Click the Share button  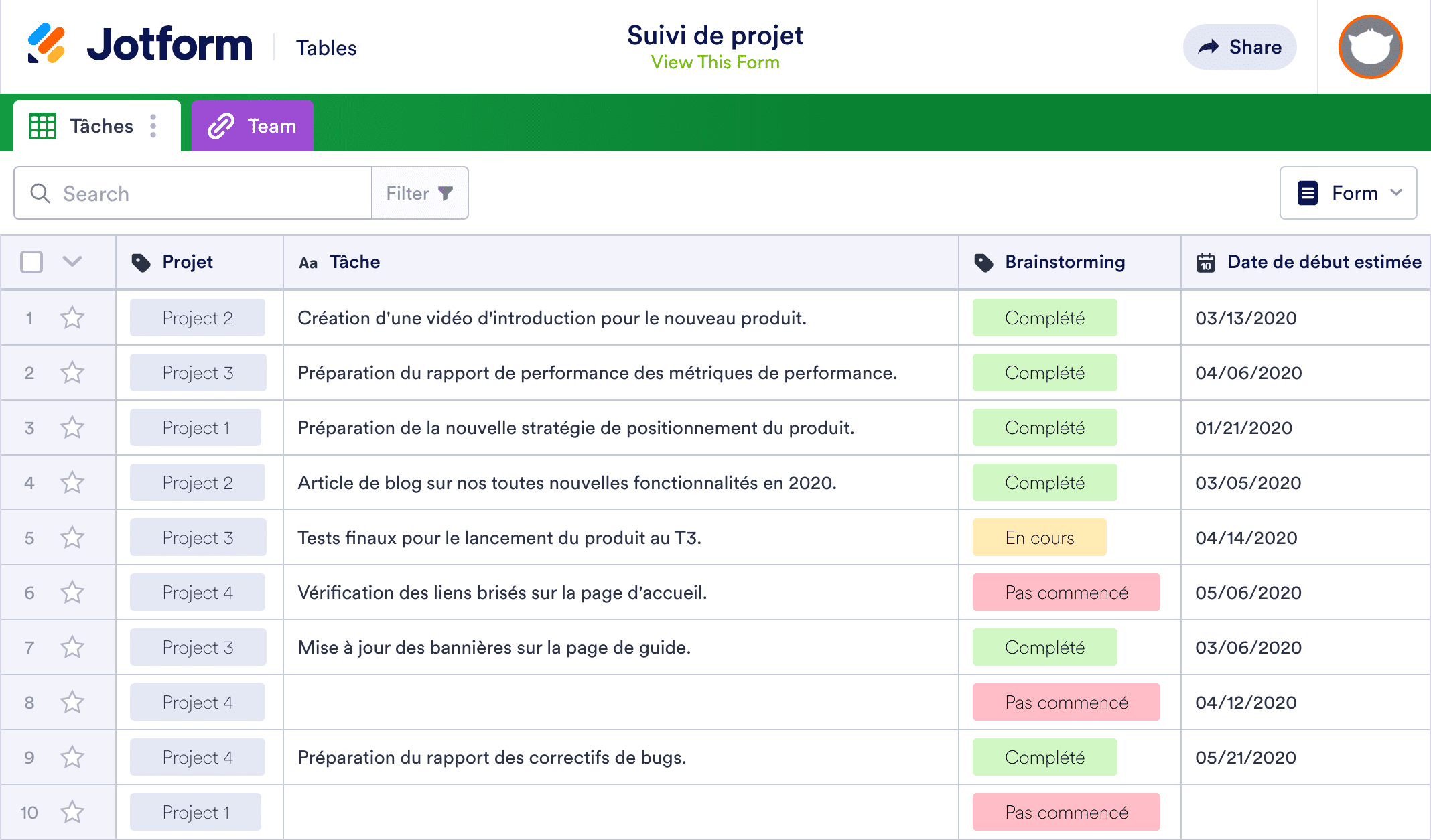pyautogui.click(x=1239, y=46)
